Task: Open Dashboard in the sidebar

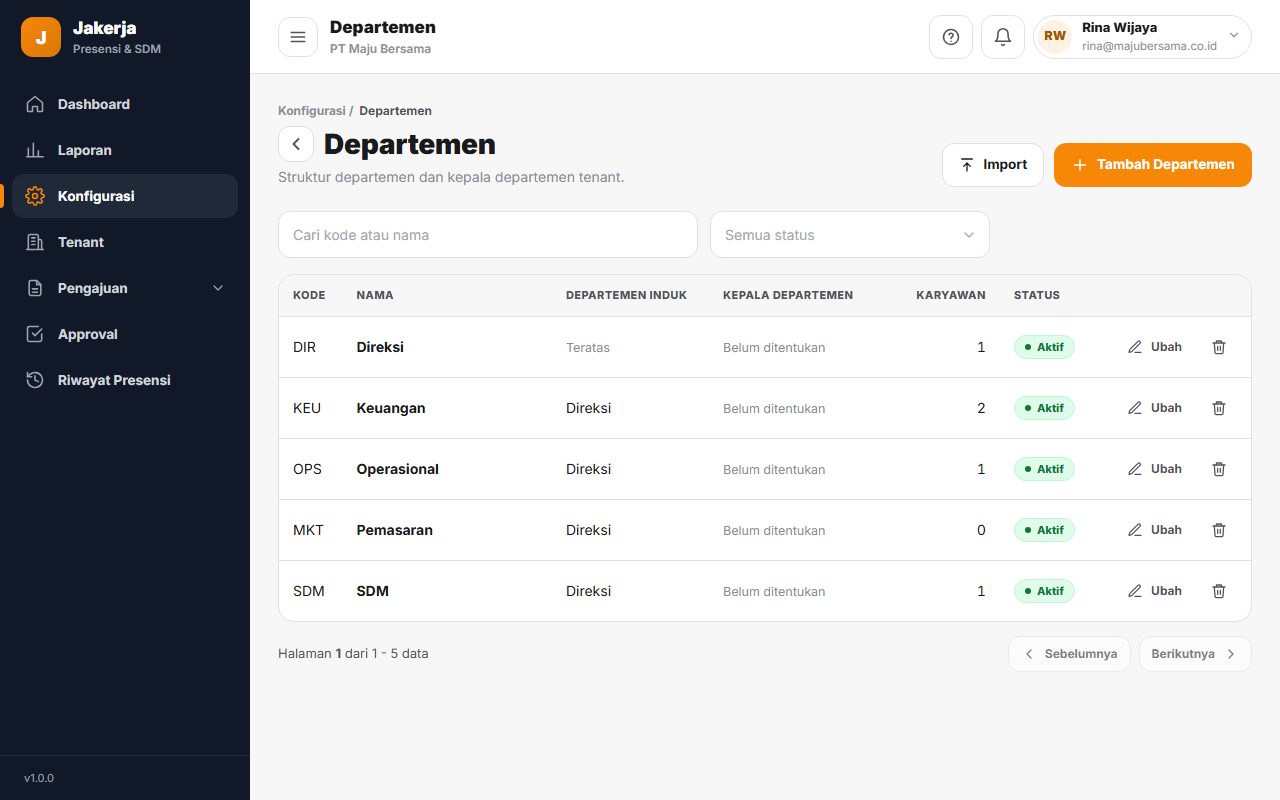Action: tap(125, 104)
